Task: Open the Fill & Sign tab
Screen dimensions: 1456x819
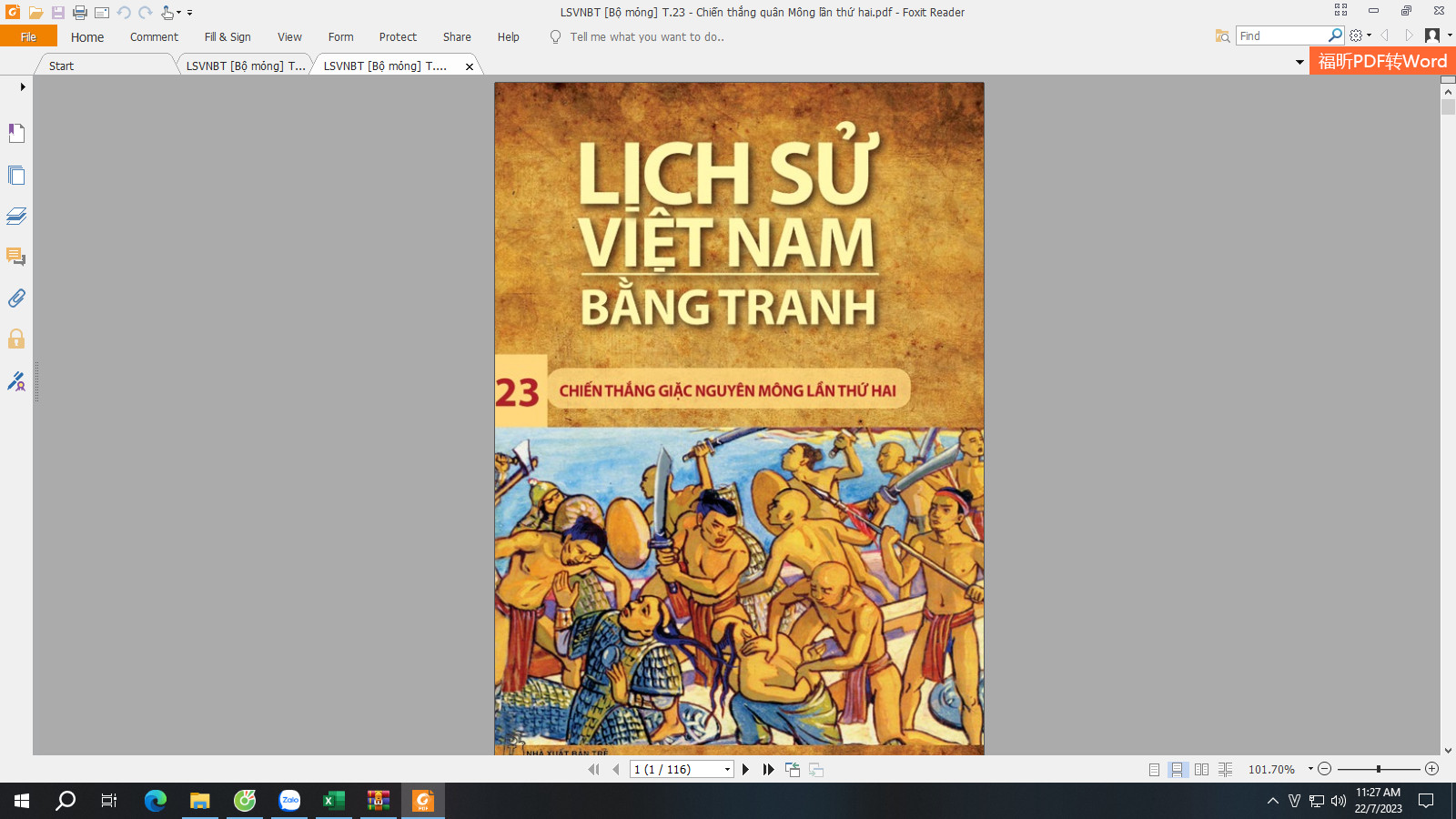Action: pos(227,37)
